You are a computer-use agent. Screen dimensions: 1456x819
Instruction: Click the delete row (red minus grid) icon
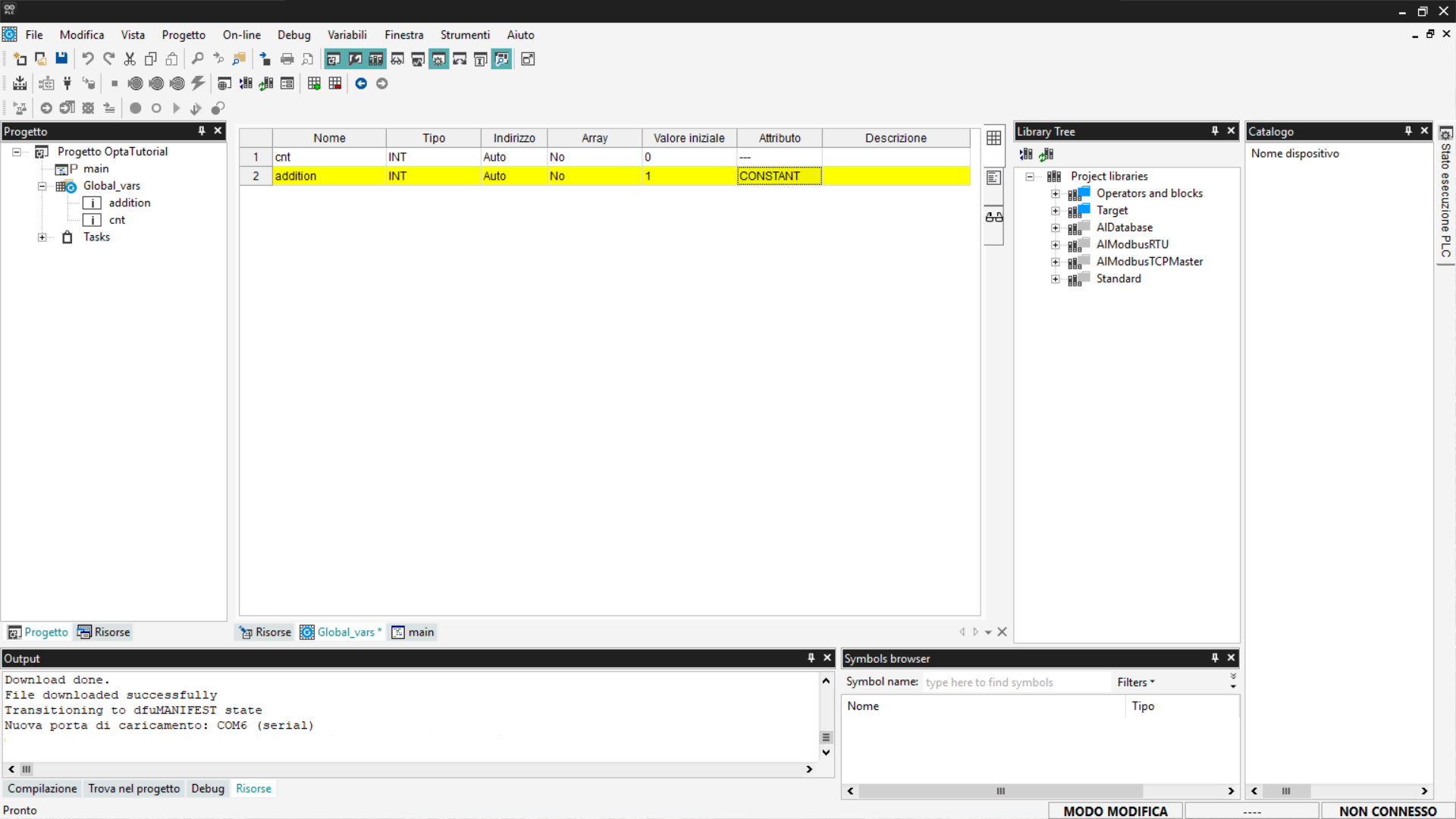coord(335,83)
